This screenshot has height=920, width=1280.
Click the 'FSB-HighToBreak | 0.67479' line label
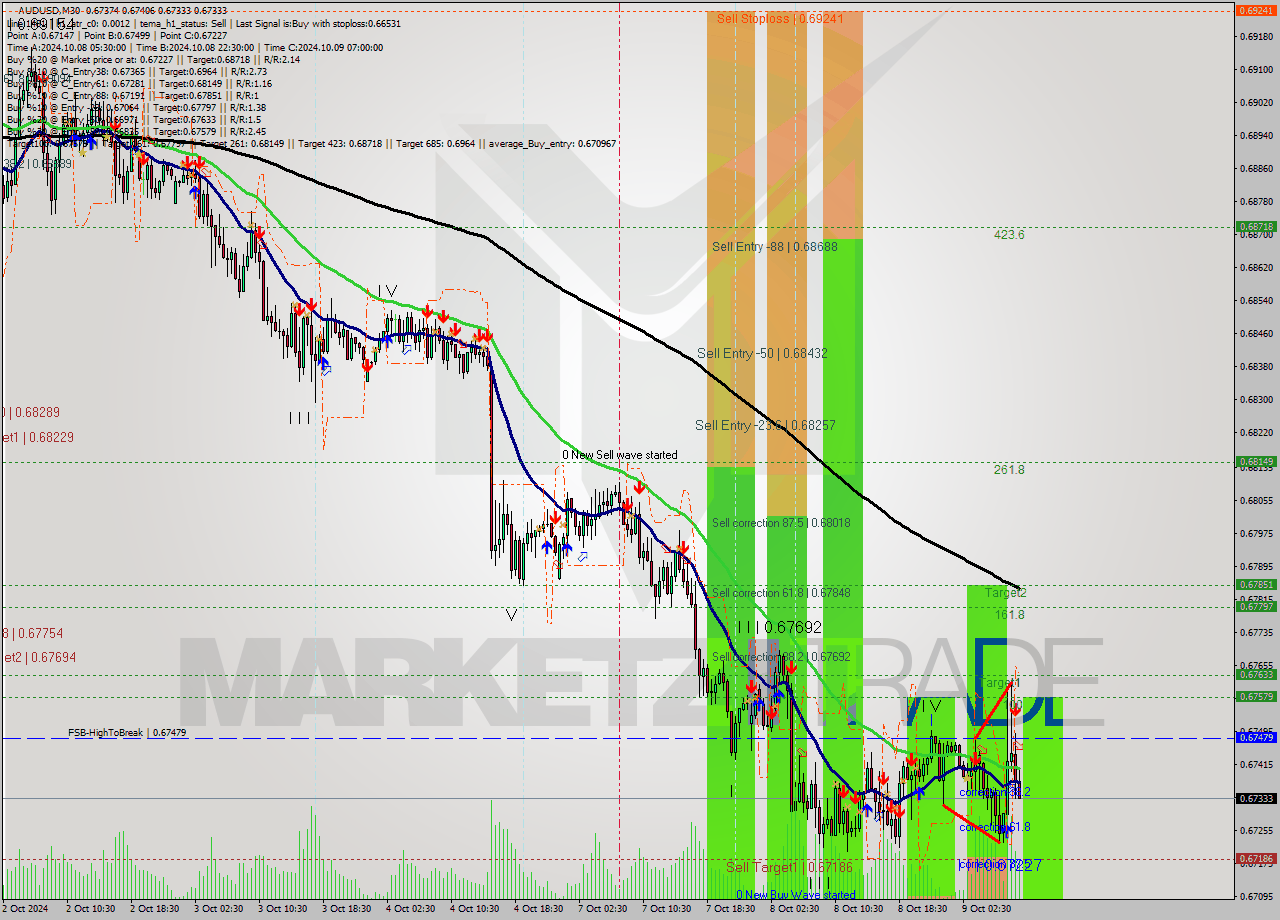127,733
